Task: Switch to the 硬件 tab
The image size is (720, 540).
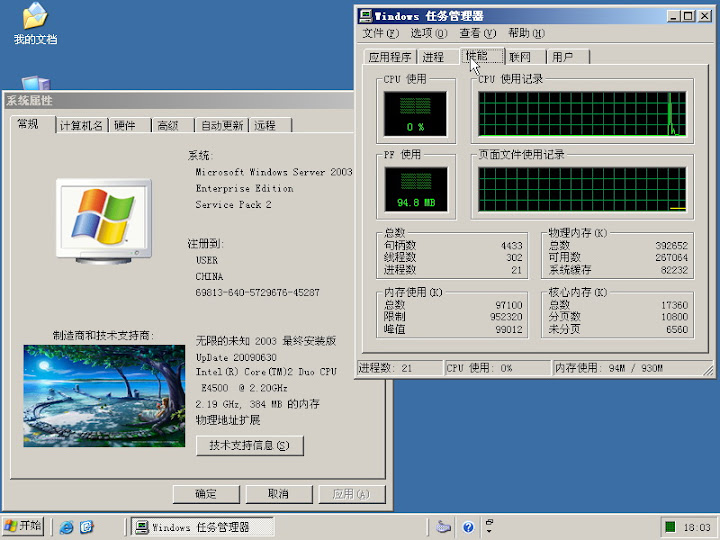Action: (x=129, y=125)
